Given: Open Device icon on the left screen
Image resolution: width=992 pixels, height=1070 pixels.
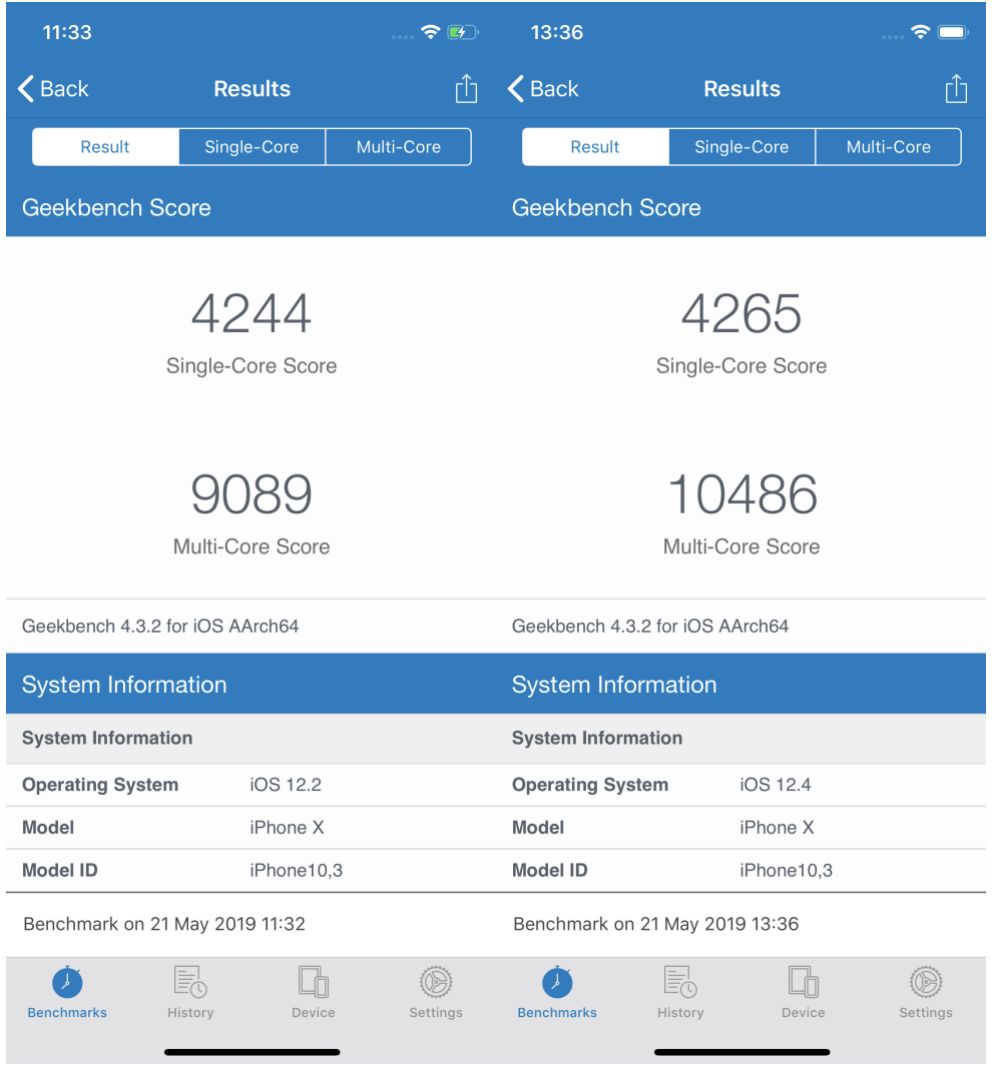Looking at the screenshot, I should (313, 982).
